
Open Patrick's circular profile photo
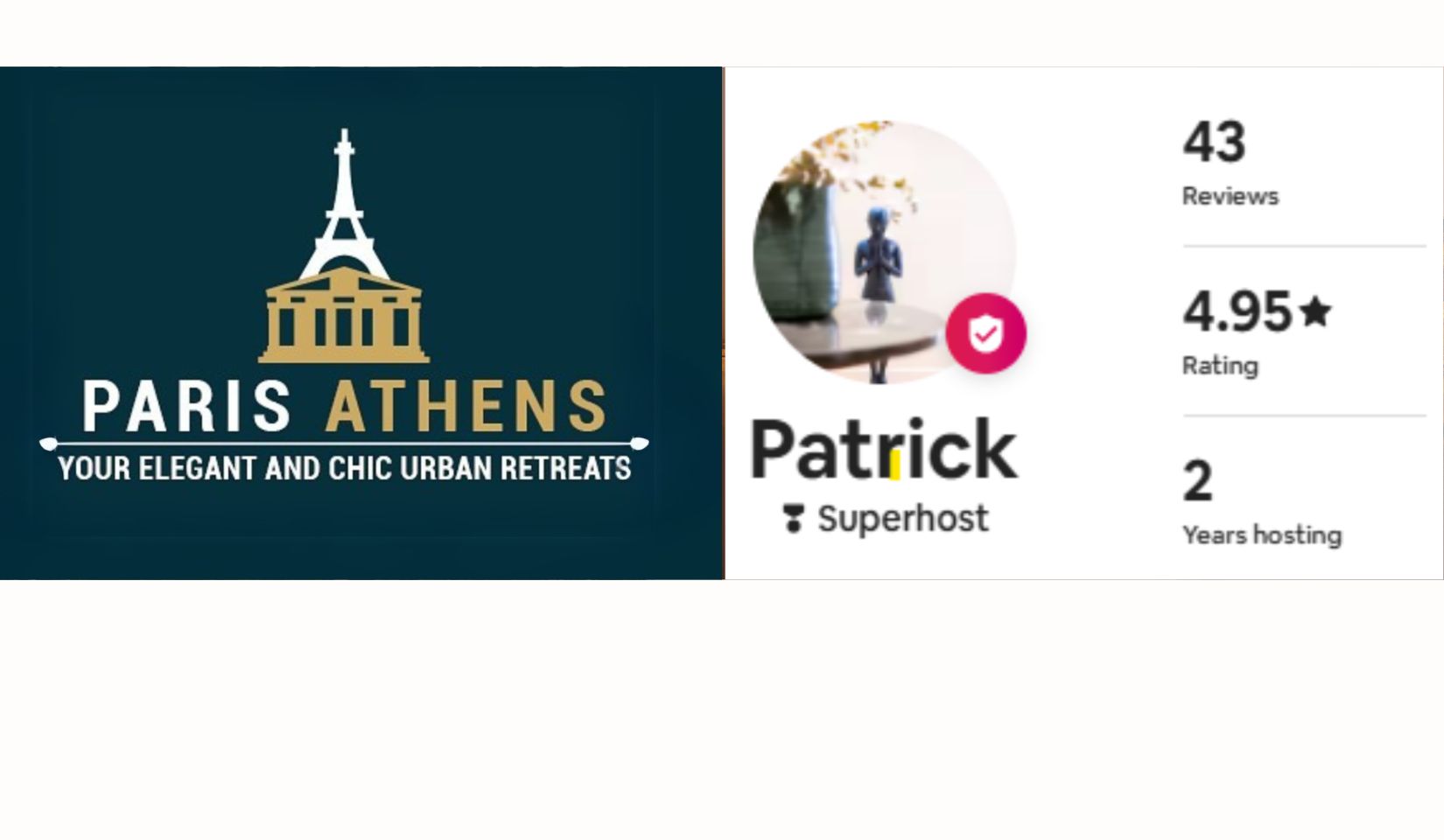pos(884,252)
